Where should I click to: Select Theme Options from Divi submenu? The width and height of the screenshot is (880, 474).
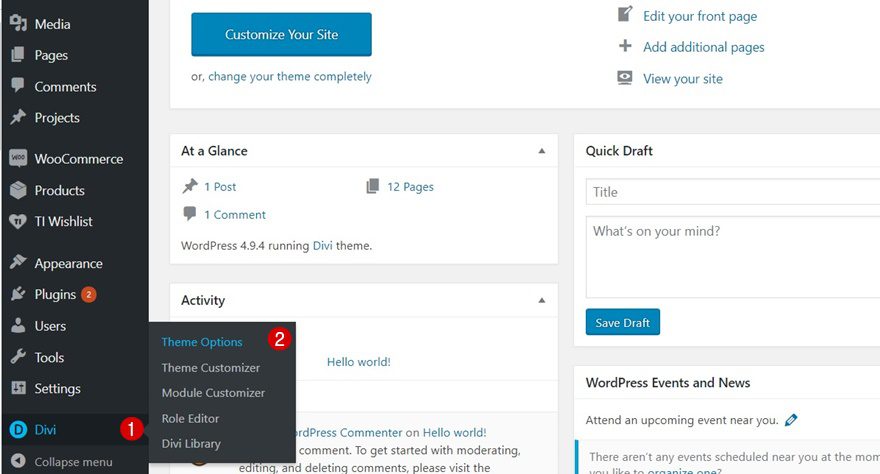[x=202, y=342]
